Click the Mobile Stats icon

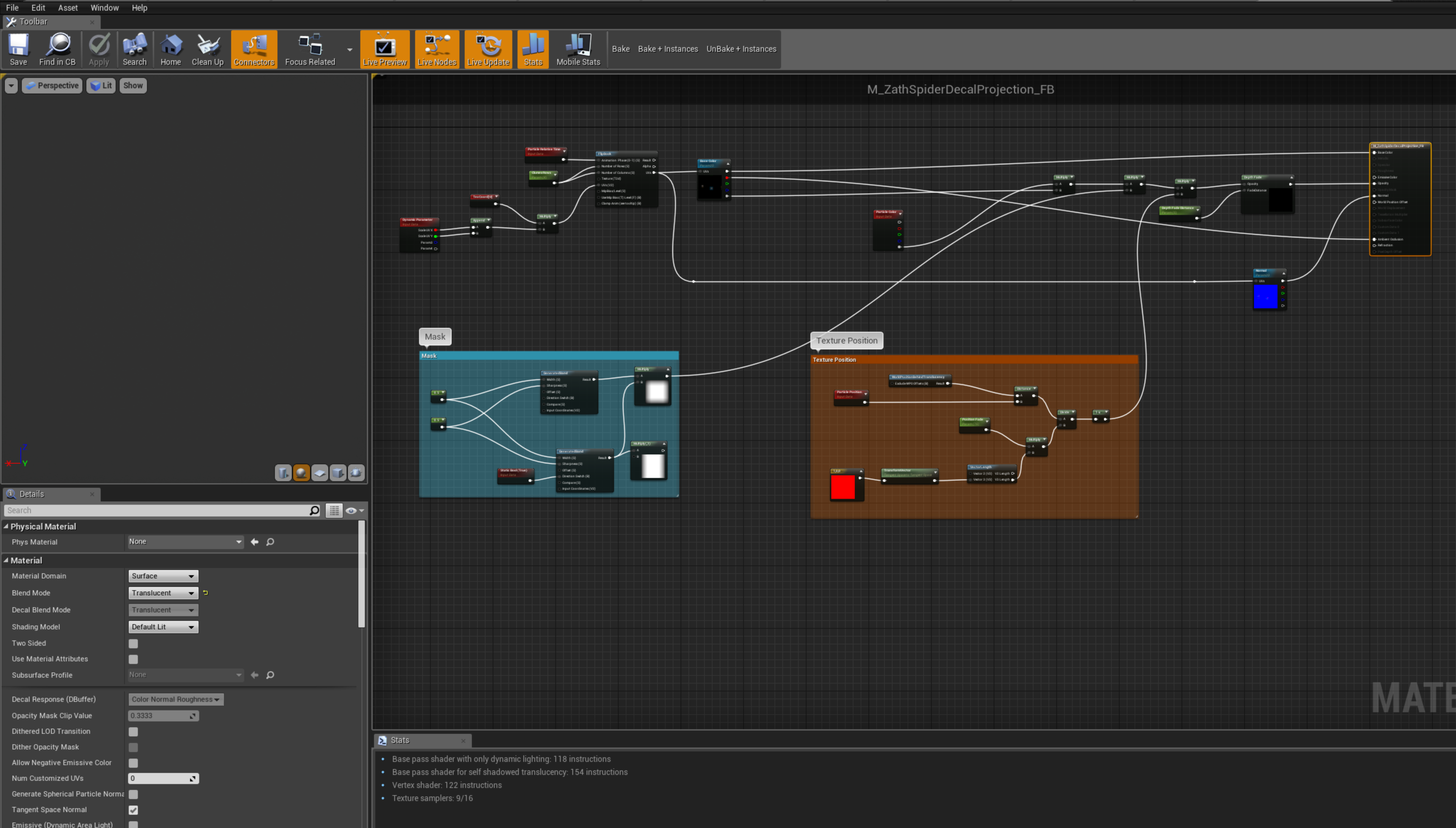click(578, 50)
